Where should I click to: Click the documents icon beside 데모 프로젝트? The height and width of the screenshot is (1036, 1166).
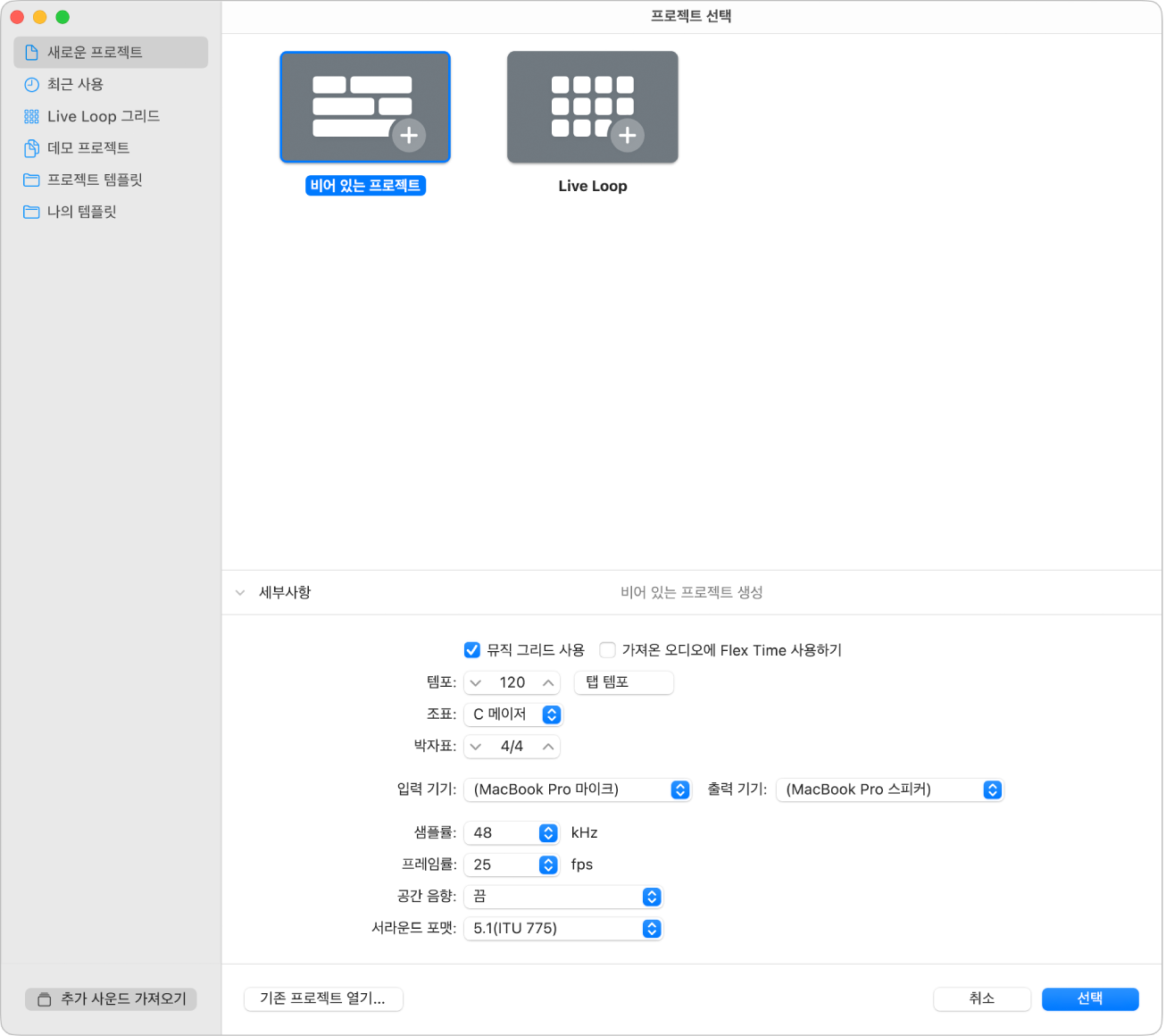[31, 148]
